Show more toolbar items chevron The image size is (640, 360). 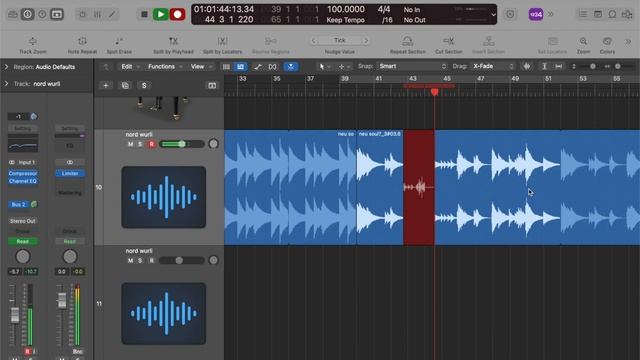628,41
